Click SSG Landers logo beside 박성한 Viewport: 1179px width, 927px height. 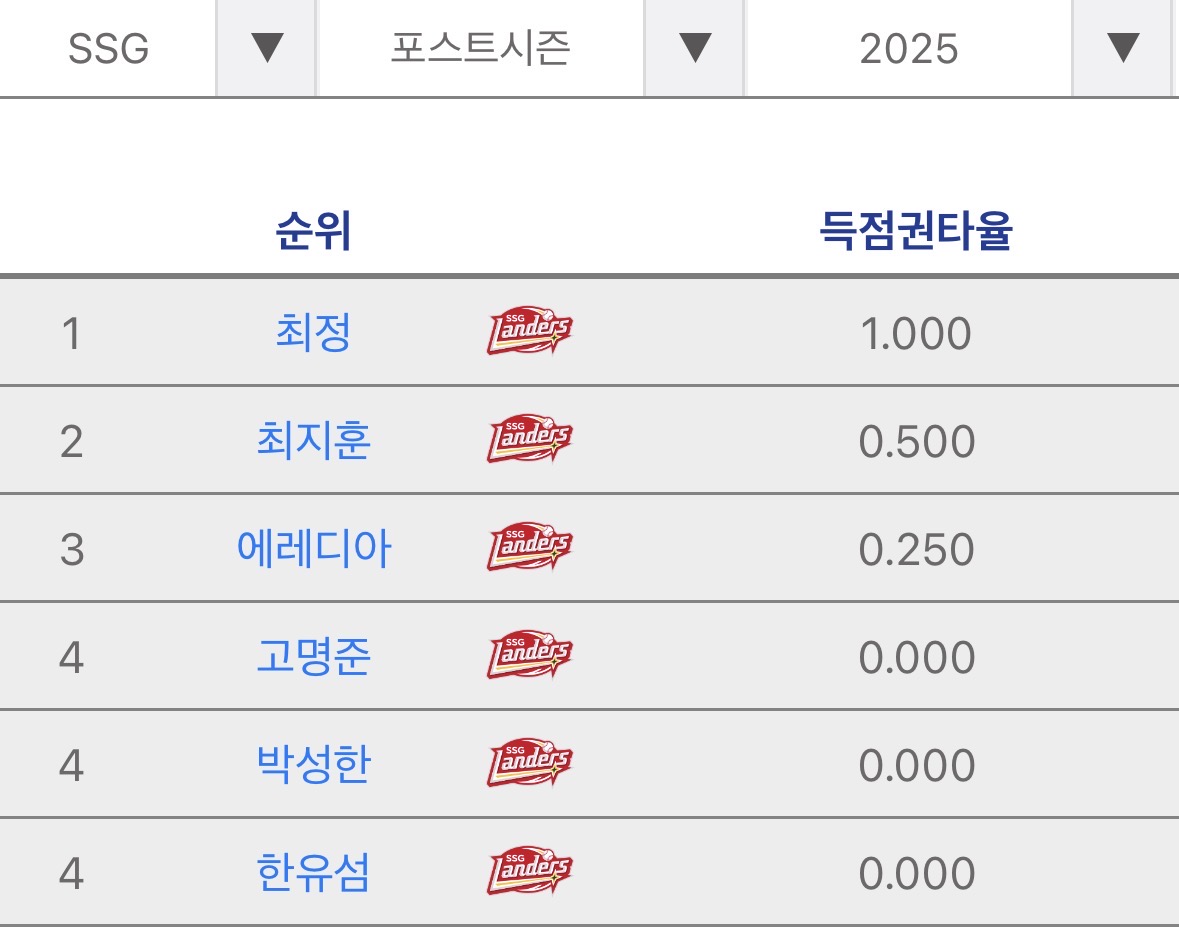[529, 765]
